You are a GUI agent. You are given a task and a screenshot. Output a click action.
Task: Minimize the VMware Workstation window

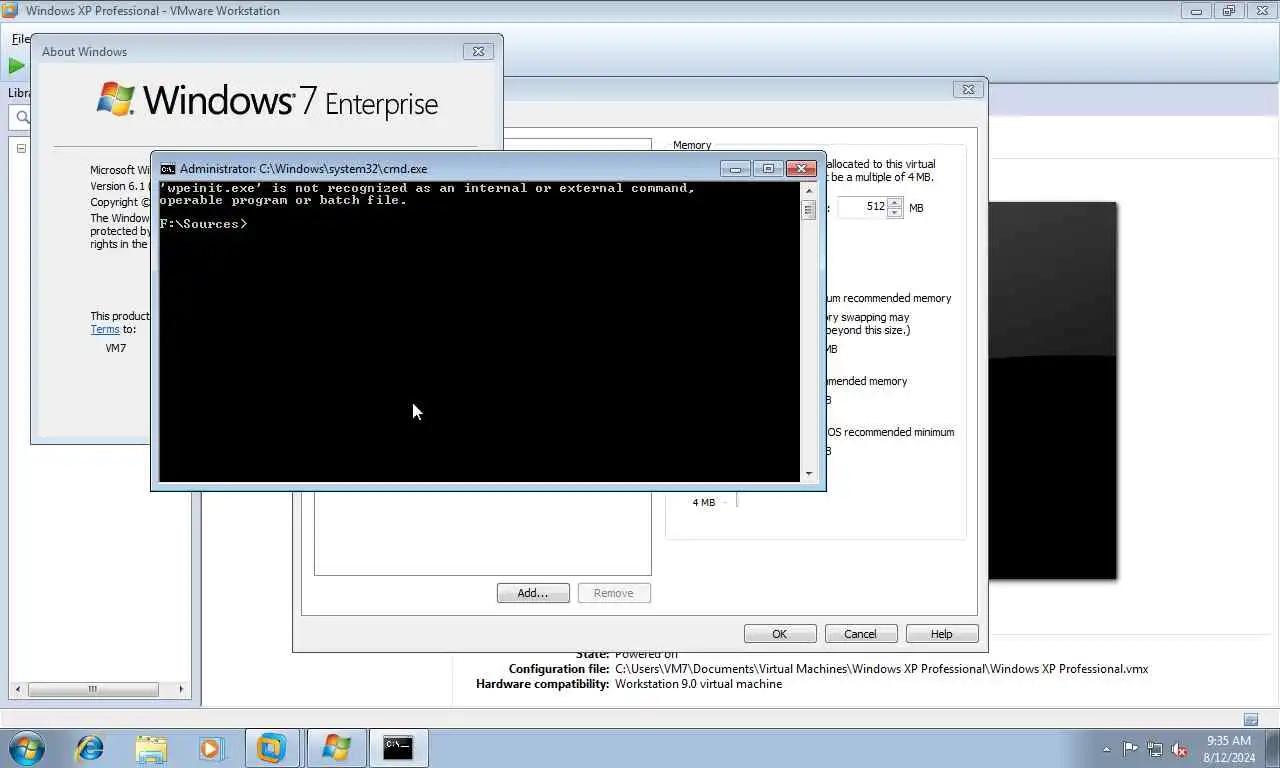click(1196, 11)
